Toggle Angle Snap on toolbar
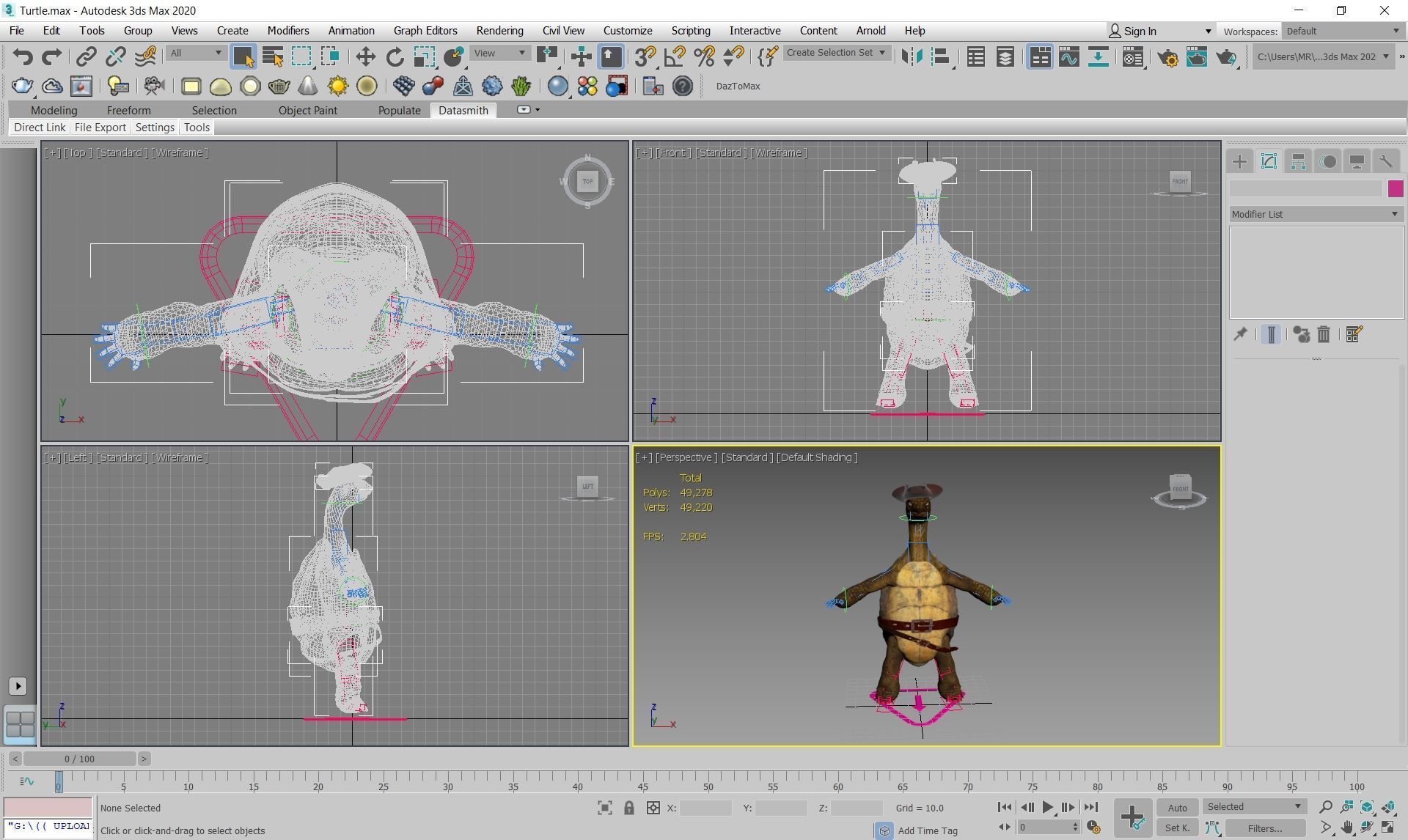The height and width of the screenshot is (840, 1408). click(675, 56)
